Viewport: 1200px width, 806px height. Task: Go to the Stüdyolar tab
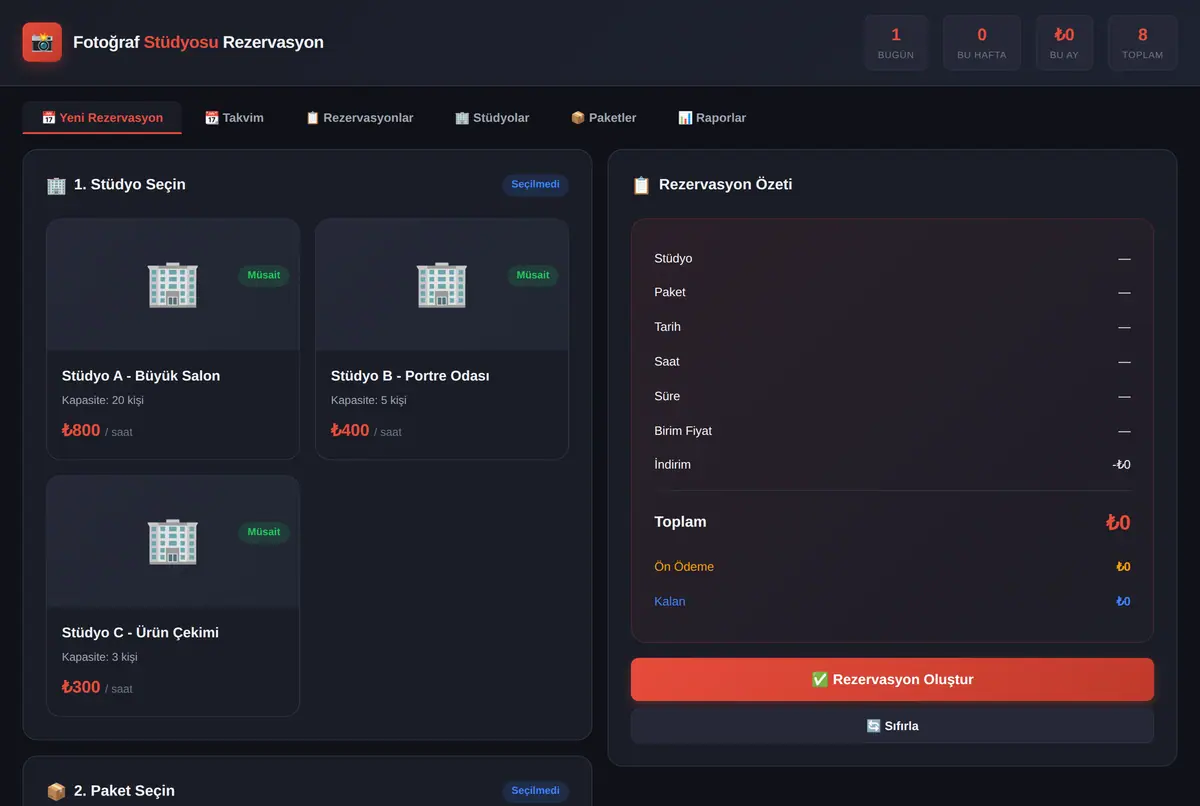tap(492, 118)
